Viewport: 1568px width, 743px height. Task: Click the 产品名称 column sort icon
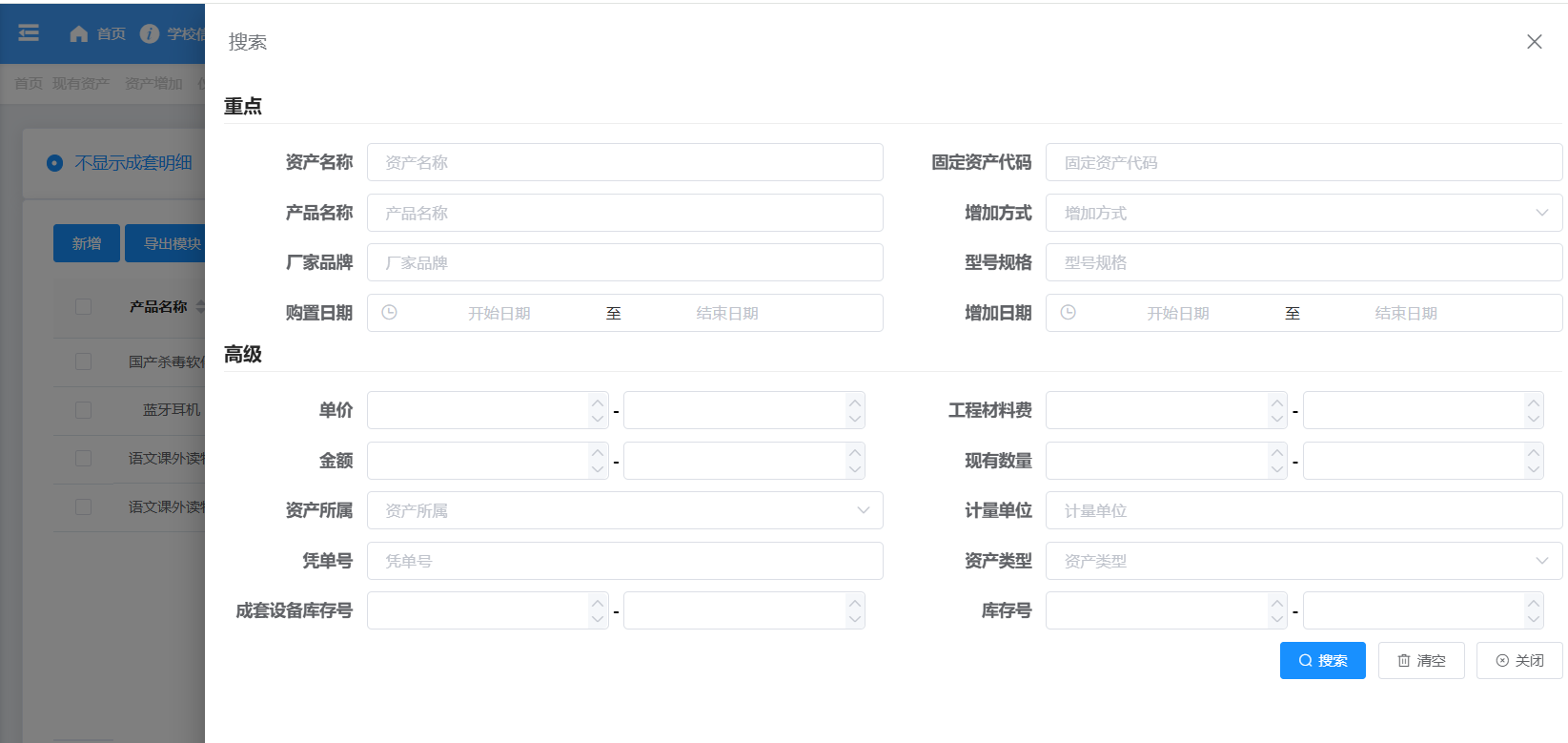(200, 307)
